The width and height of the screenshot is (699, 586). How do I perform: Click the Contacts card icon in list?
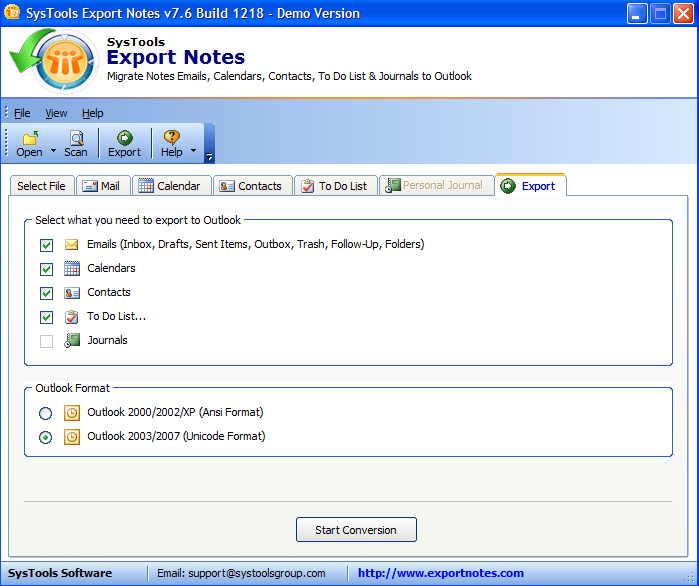[x=72, y=293]
